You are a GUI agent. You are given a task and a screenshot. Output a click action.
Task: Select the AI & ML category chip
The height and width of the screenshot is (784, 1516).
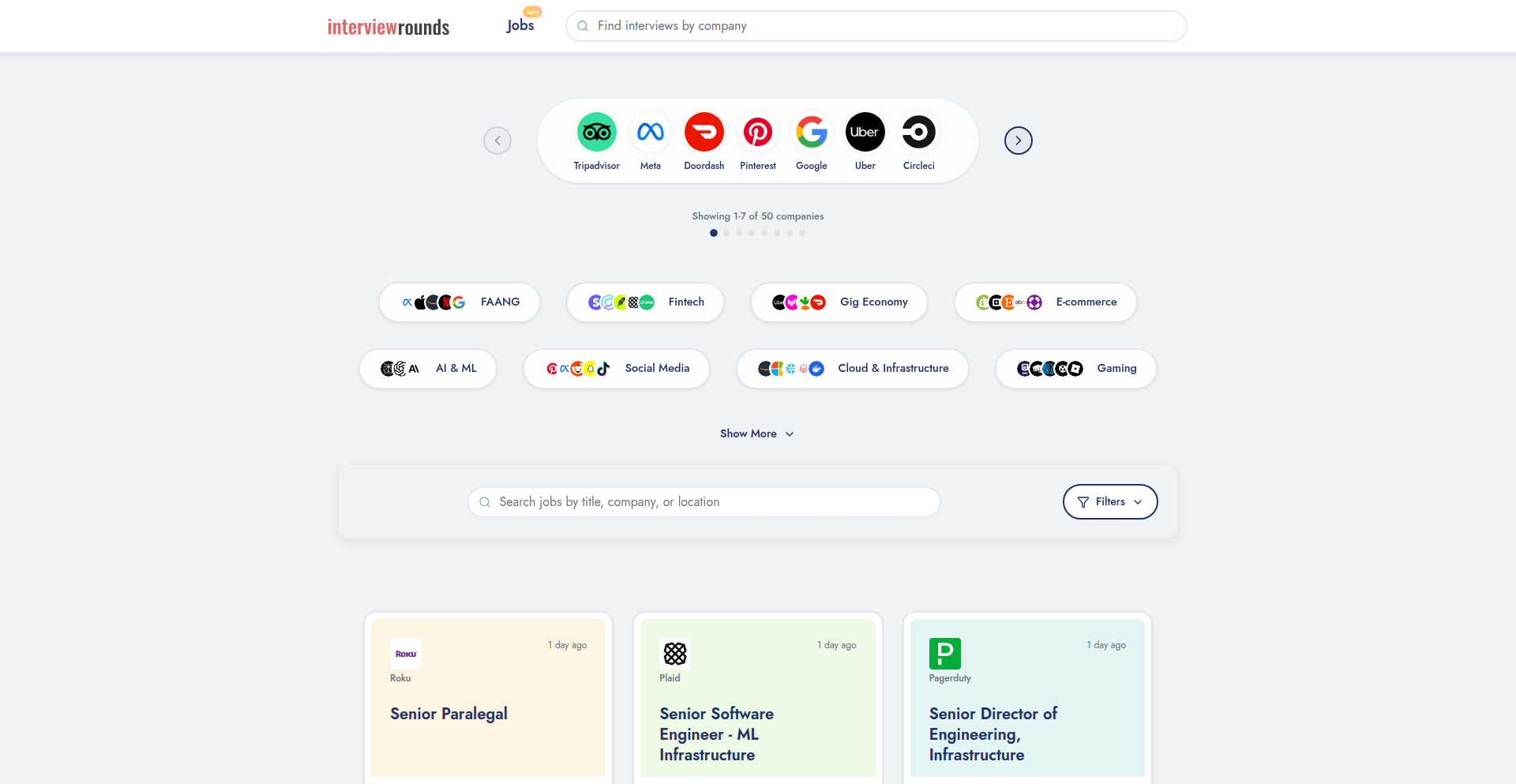428,369
